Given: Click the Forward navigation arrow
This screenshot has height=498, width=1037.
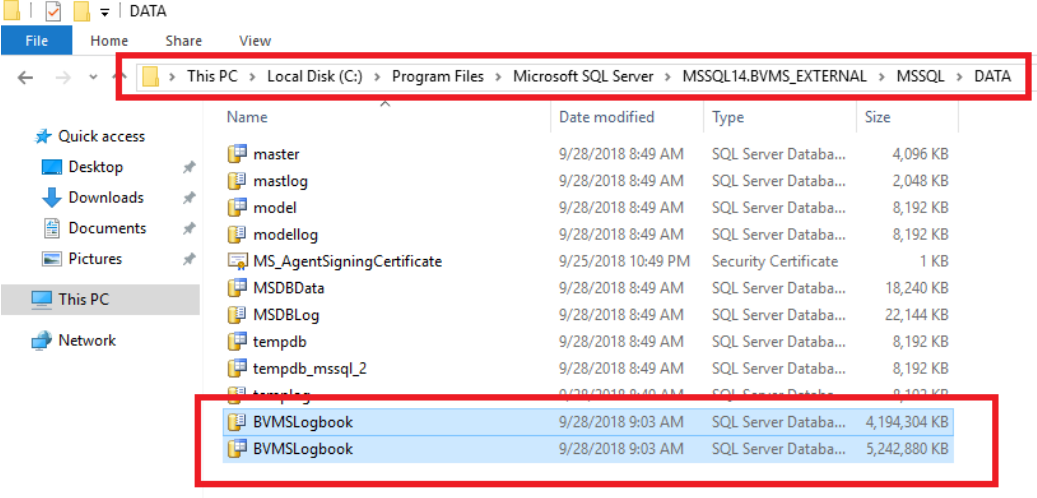Looking at the screenshot, I should point(63,78).
